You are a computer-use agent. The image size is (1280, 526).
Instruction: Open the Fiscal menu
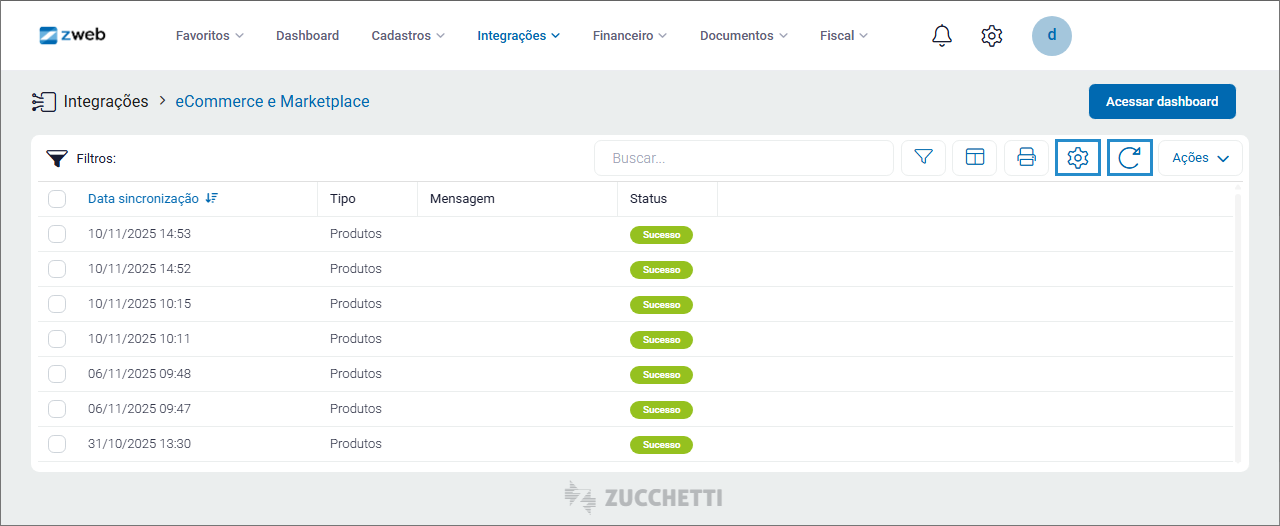pos(843,36)
